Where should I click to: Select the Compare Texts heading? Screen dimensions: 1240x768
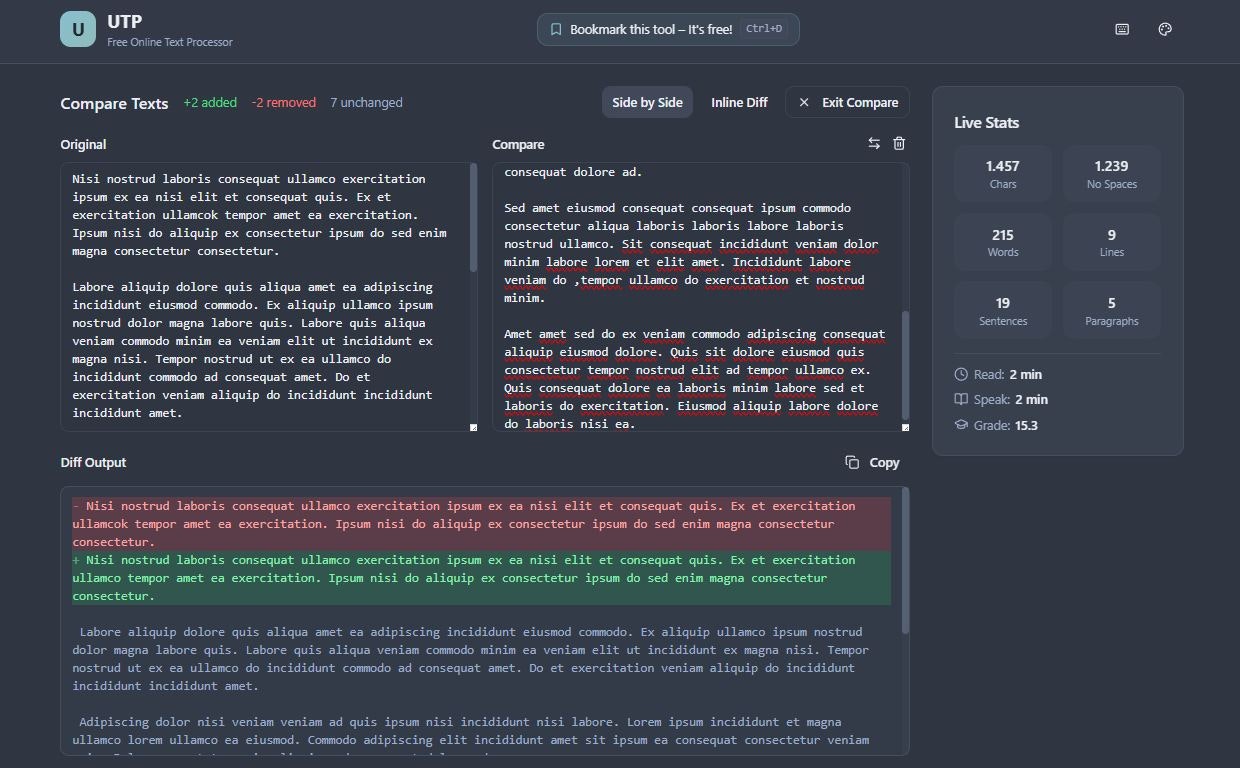(113, 103)
